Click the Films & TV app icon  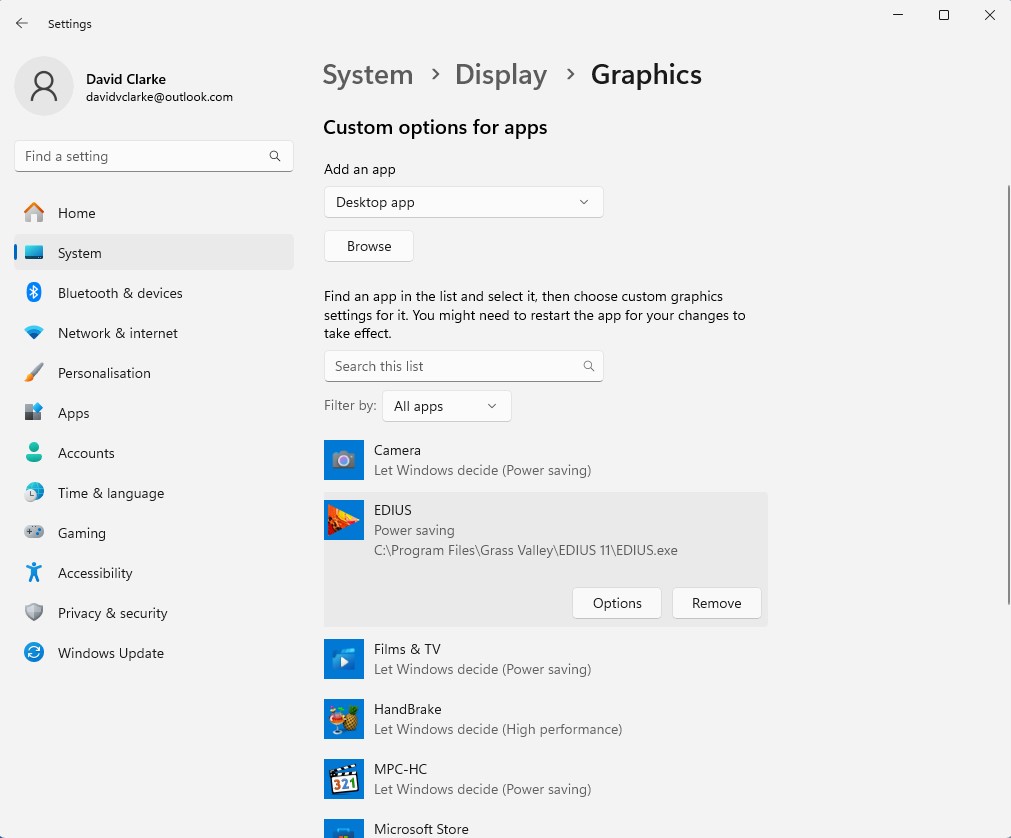[x=344, y=659]
